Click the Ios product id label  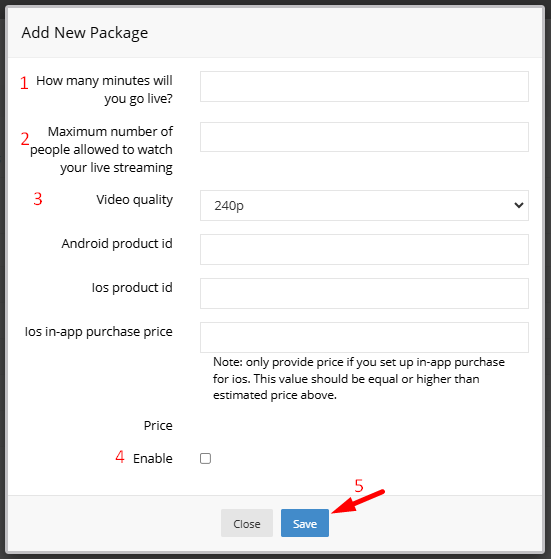pyautogui.click(x=132, y=288)
